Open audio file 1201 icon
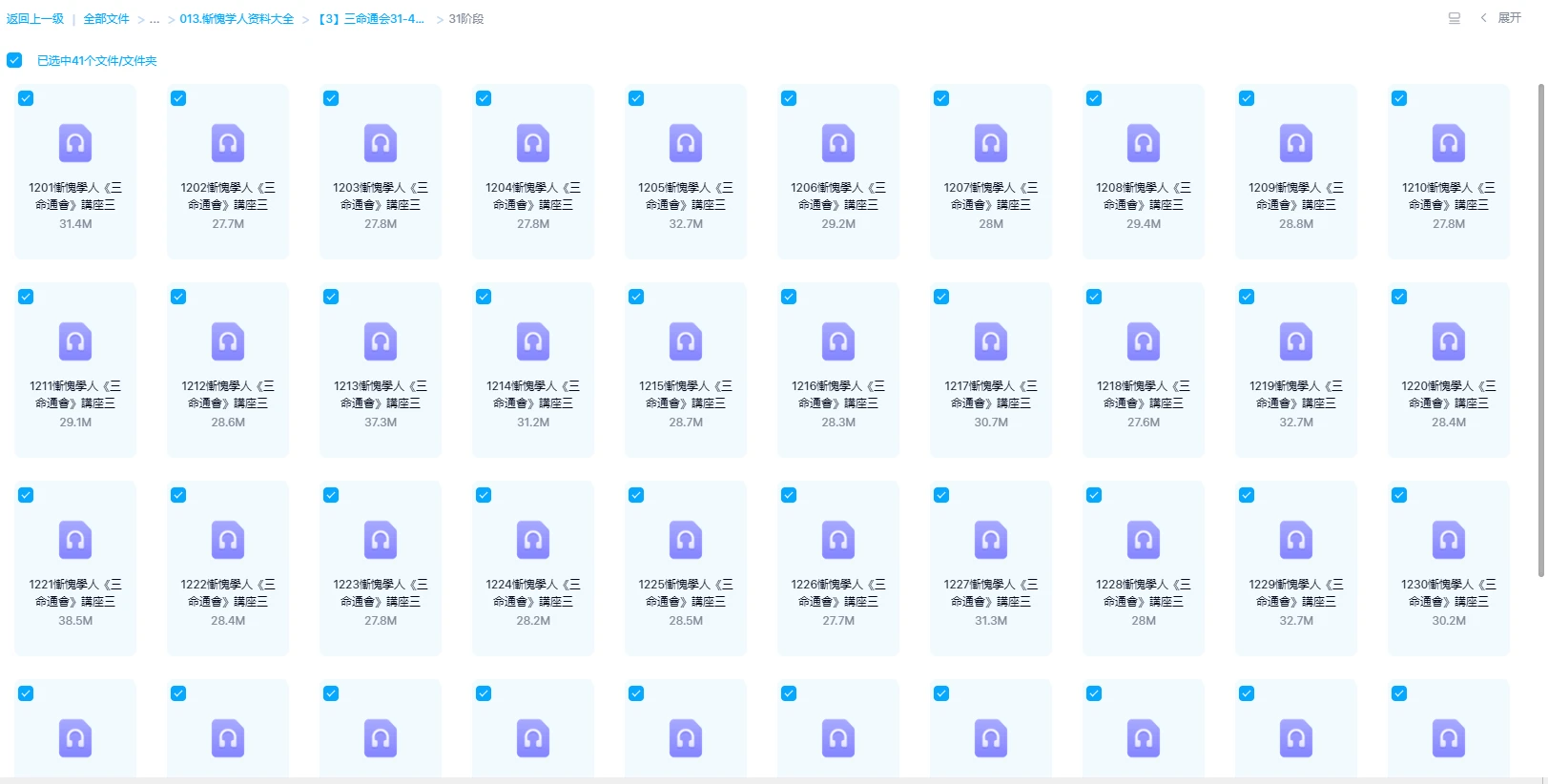The image size is (1548, 784). pos(75,143)
